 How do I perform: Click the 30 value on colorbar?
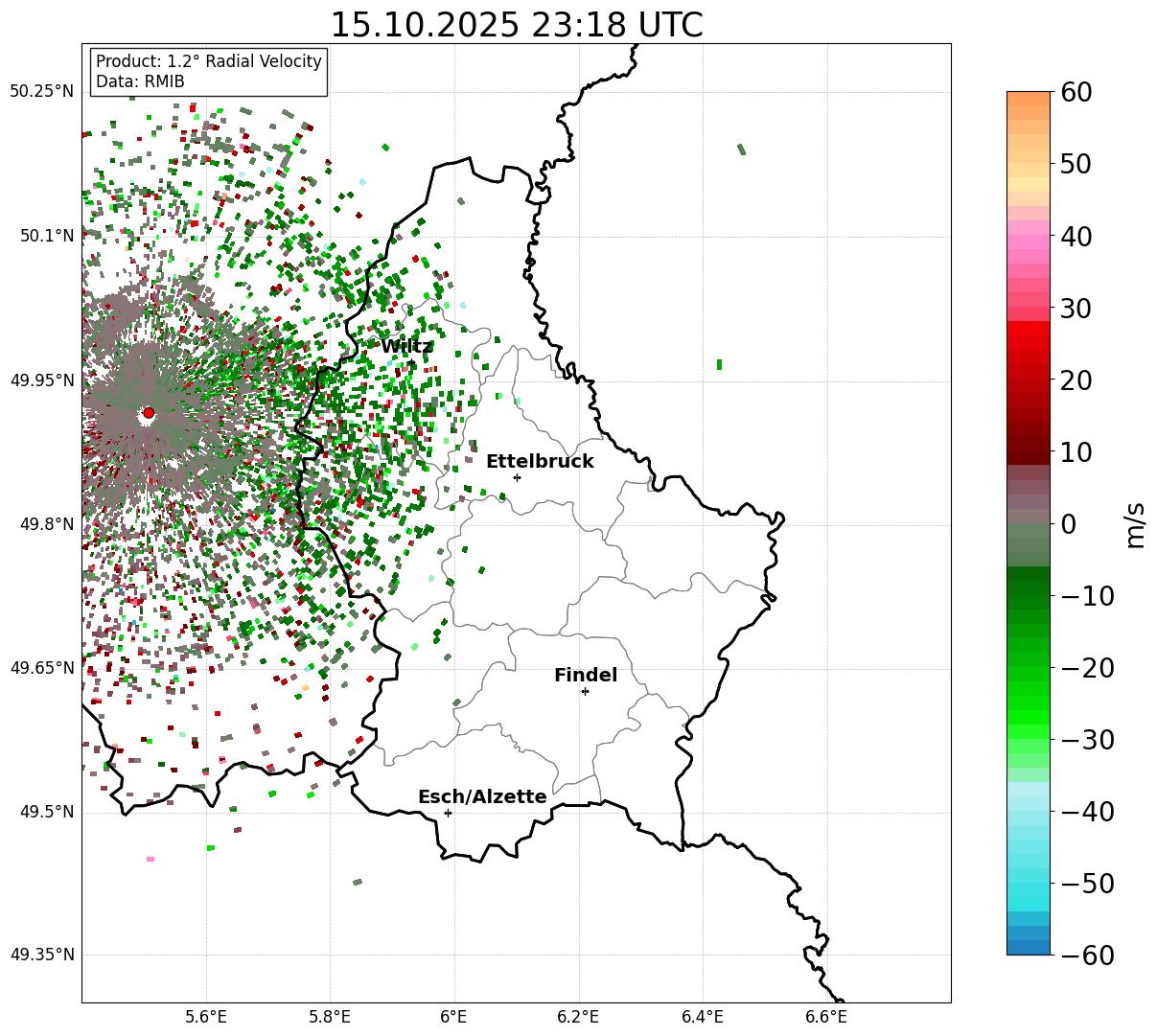tap(1077, 308)
